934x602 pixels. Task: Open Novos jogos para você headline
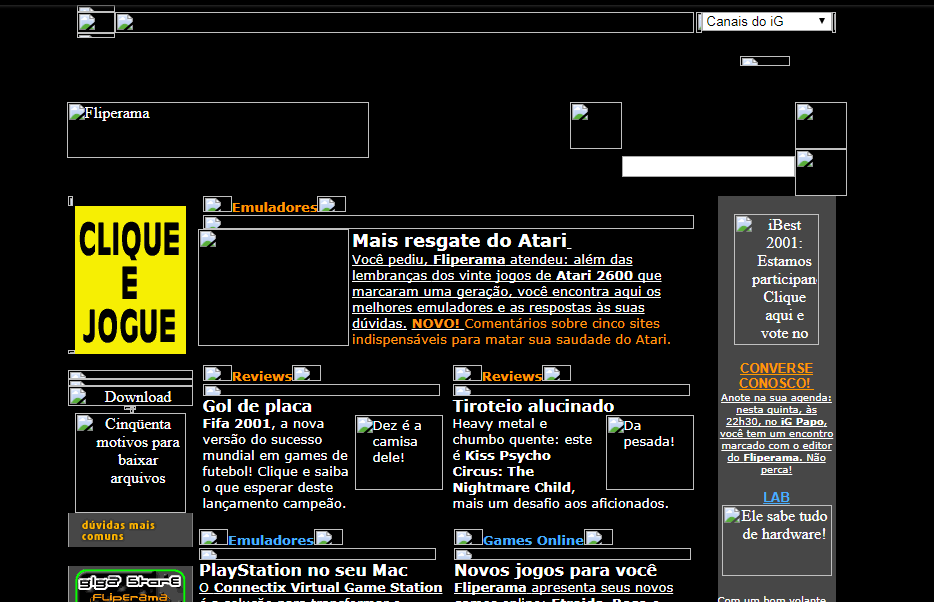[555, 570]
